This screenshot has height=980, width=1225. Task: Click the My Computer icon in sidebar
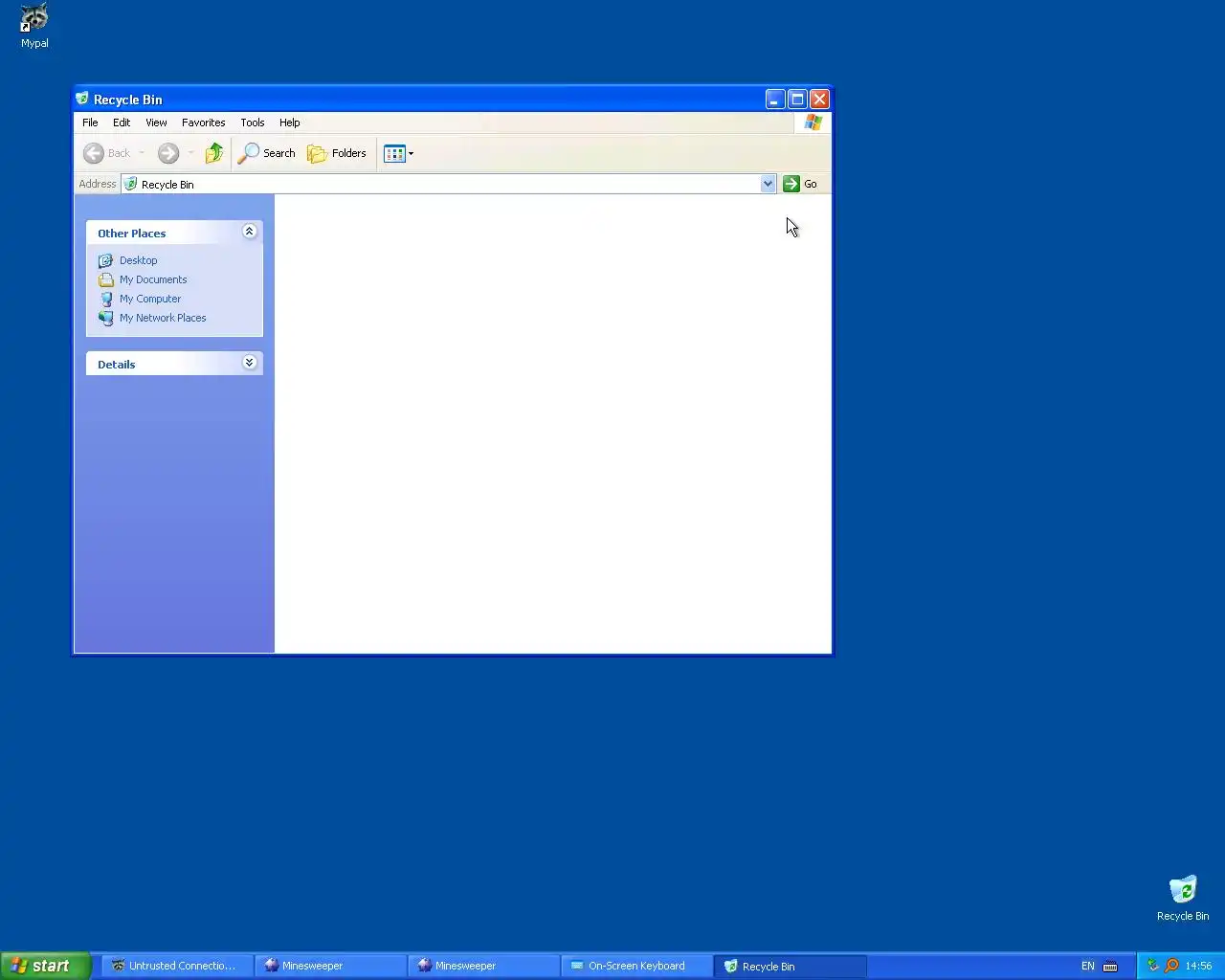[x=106, y=299]
